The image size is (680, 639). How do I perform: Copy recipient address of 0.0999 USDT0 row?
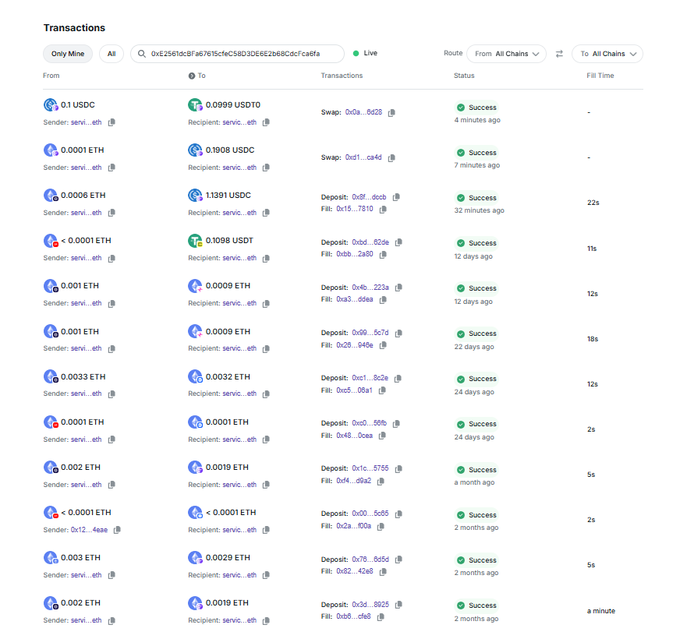click(266, 122)
